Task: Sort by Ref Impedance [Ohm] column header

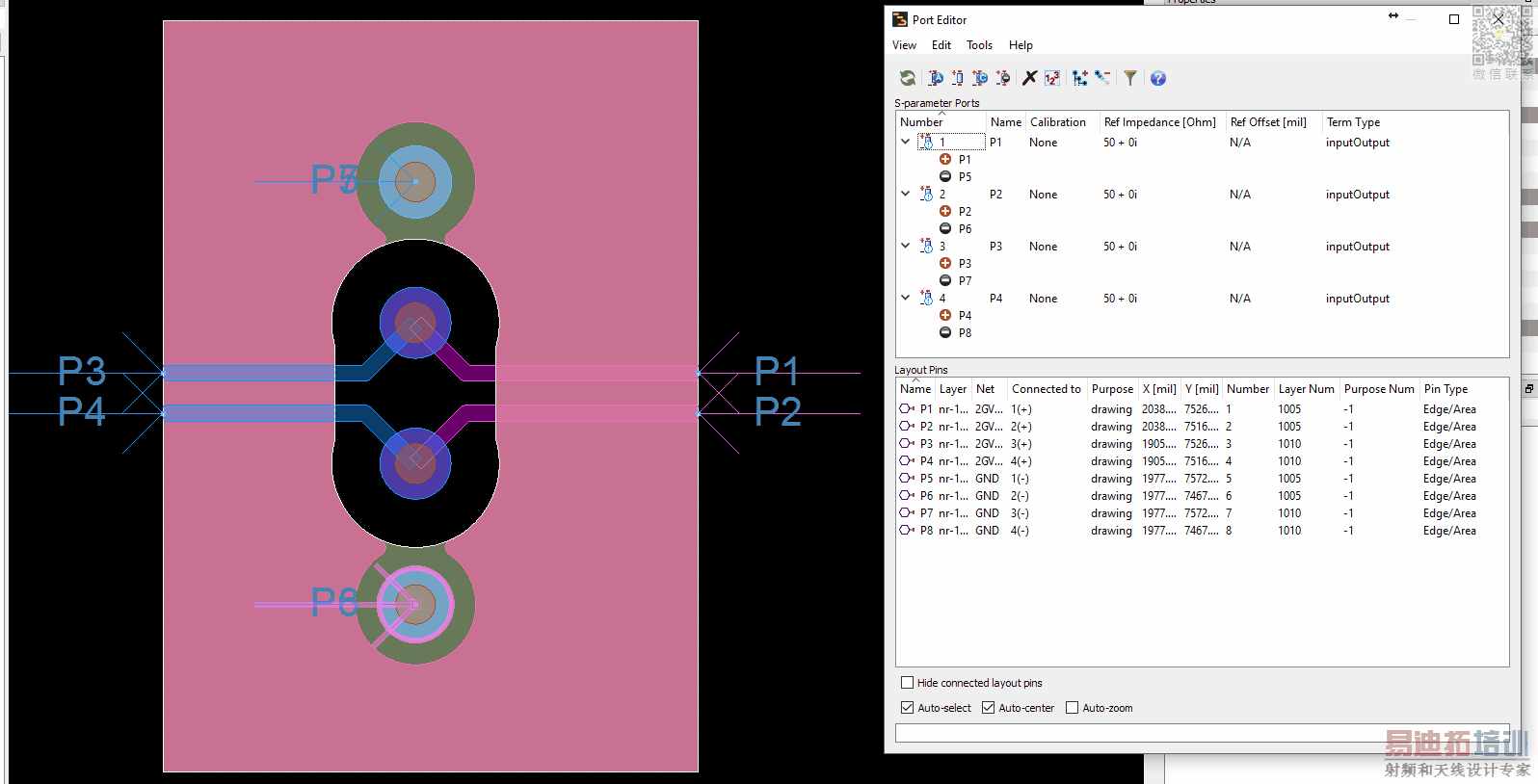Action: point(1159,122)
